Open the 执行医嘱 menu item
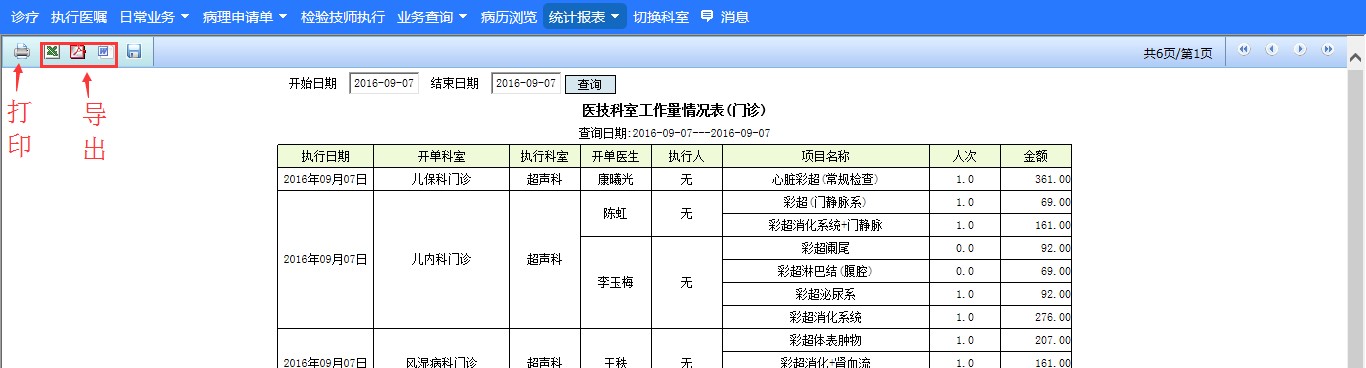The height and width of the screenshot is (368, 1366). click(x=79, y=17)
